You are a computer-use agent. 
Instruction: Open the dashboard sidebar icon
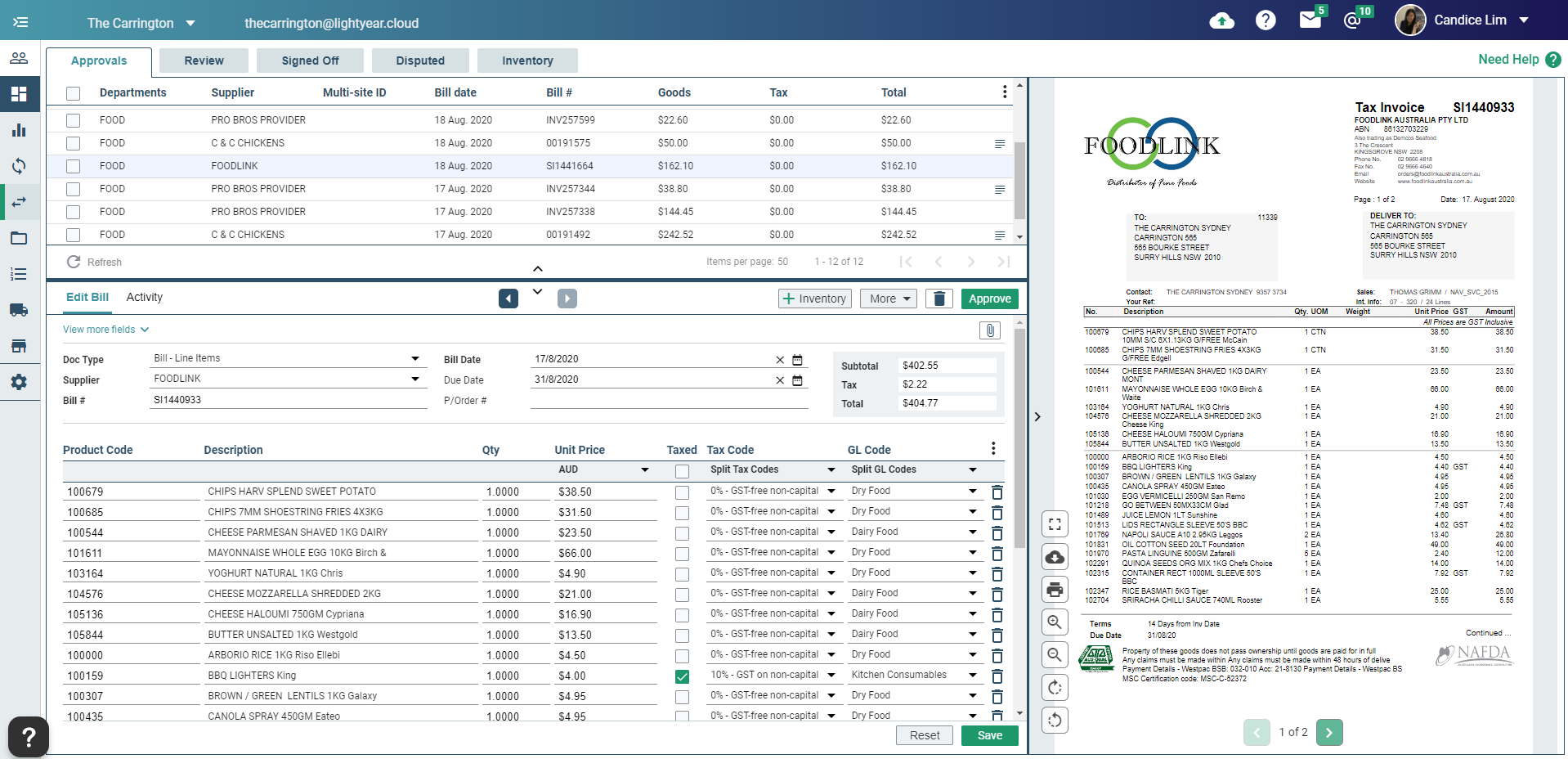19,94
